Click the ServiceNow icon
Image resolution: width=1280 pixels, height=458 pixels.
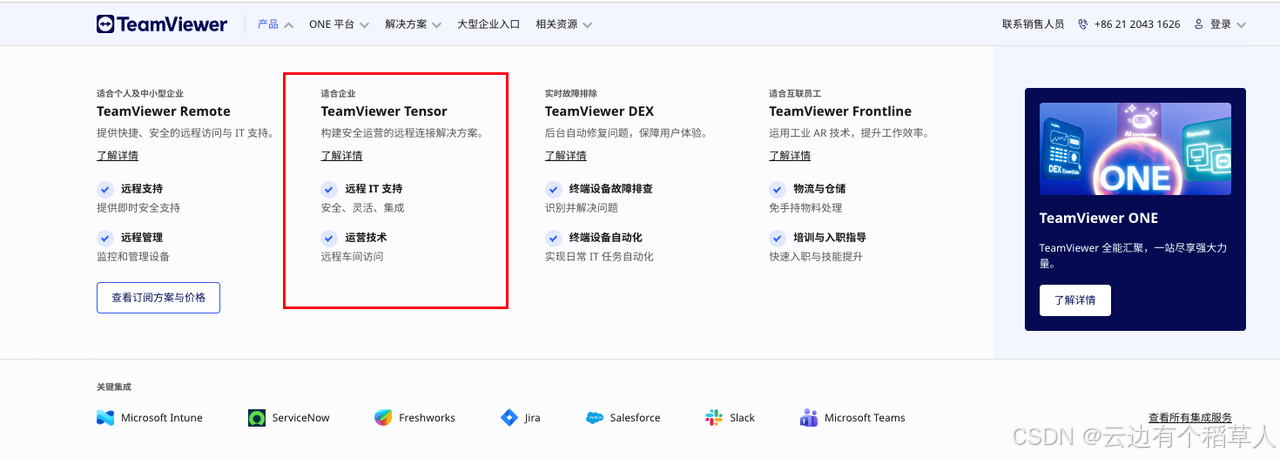(256, 418)
